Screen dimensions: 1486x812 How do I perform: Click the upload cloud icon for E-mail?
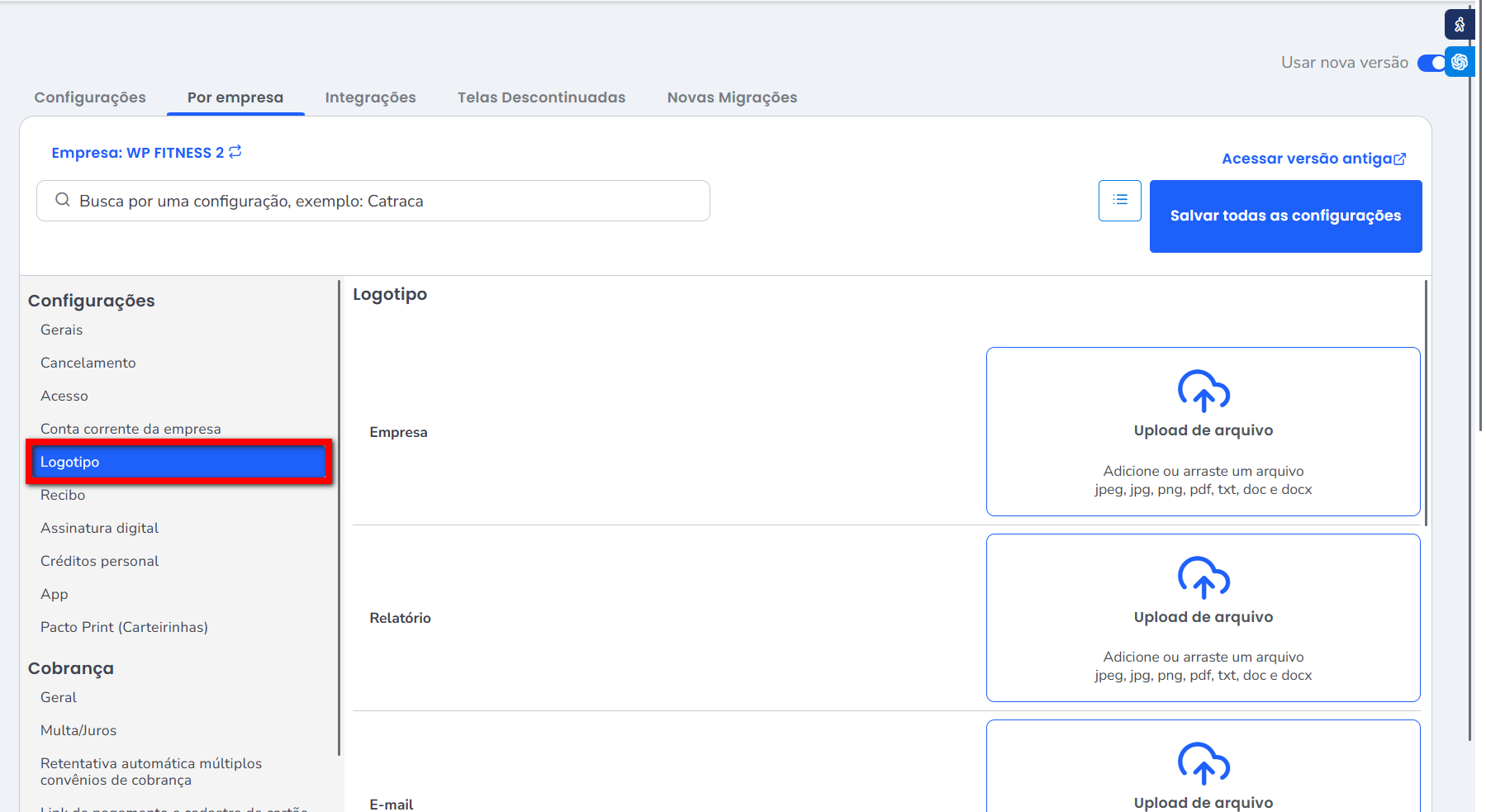(x=1203, y=763)
